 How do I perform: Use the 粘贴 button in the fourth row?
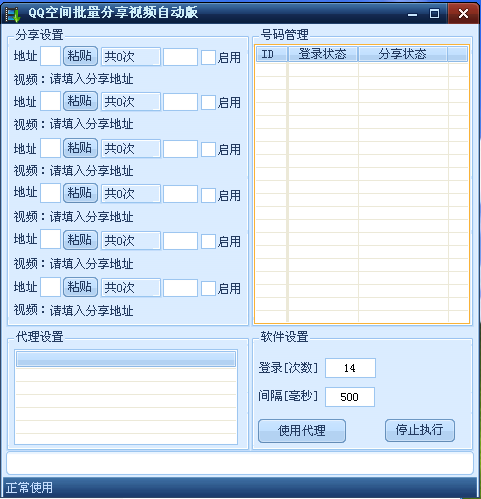[80, 193]
